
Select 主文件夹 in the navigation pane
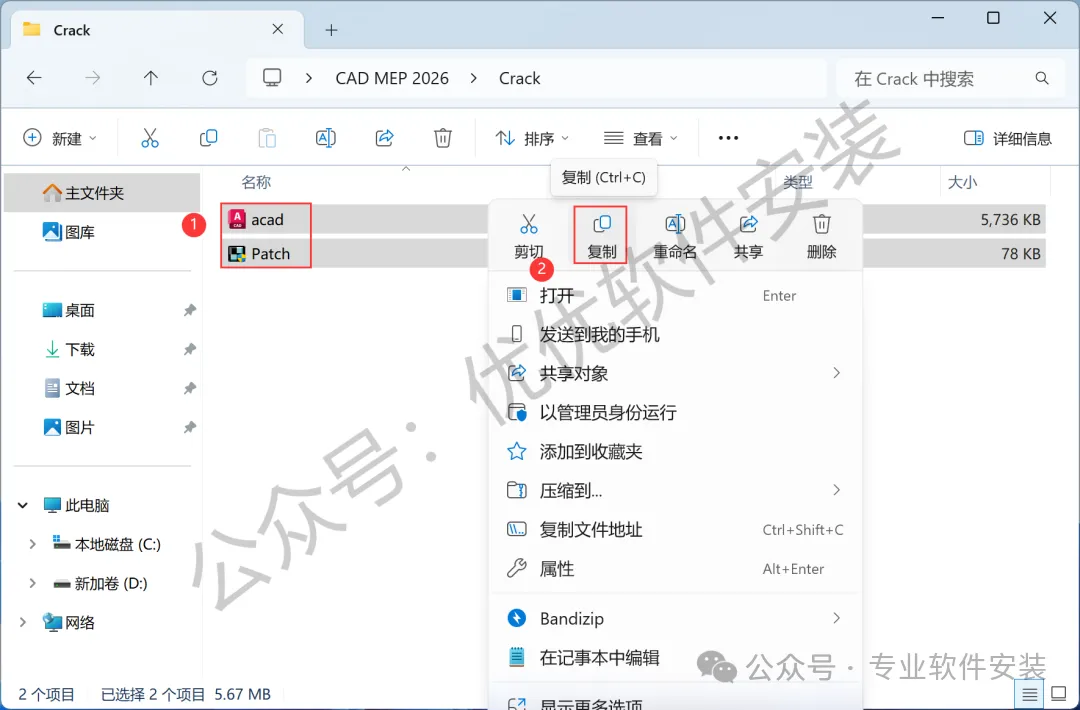click(102, 193)
